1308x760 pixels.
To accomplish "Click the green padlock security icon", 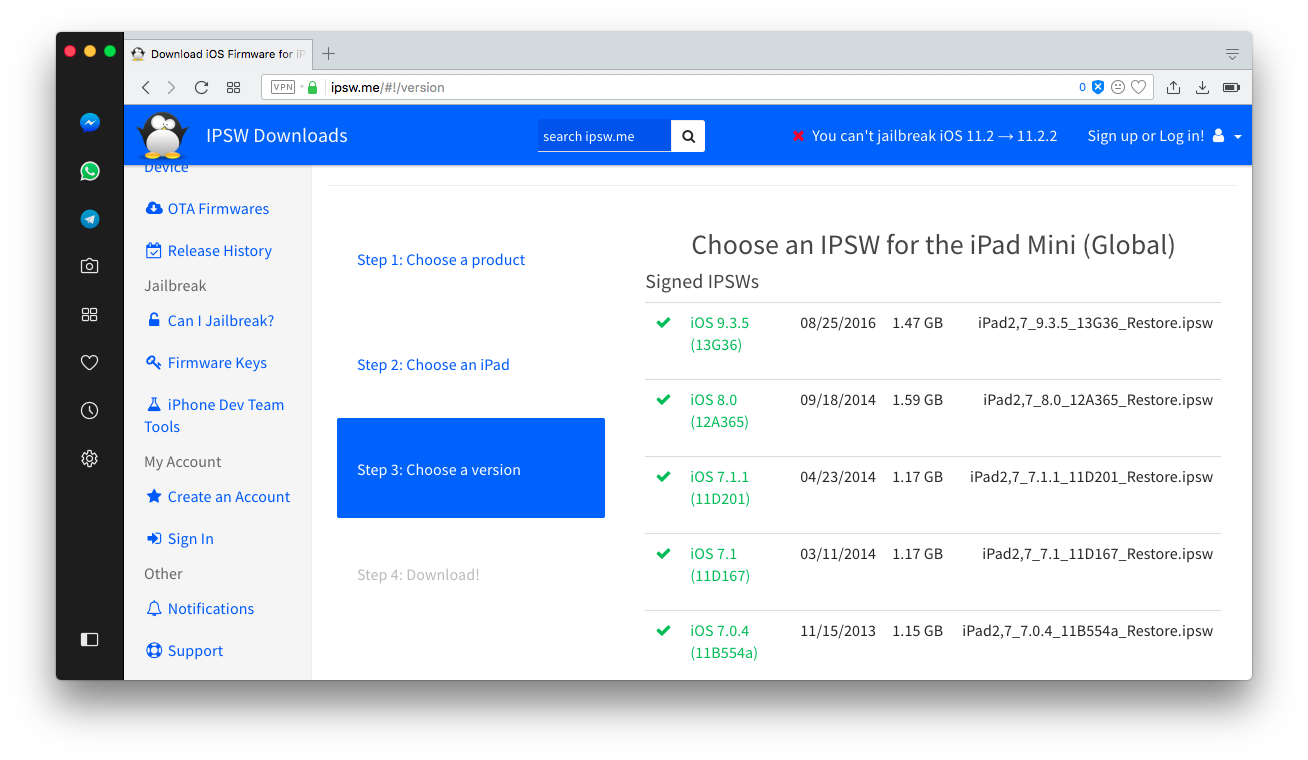I will [x=312, y=87].
